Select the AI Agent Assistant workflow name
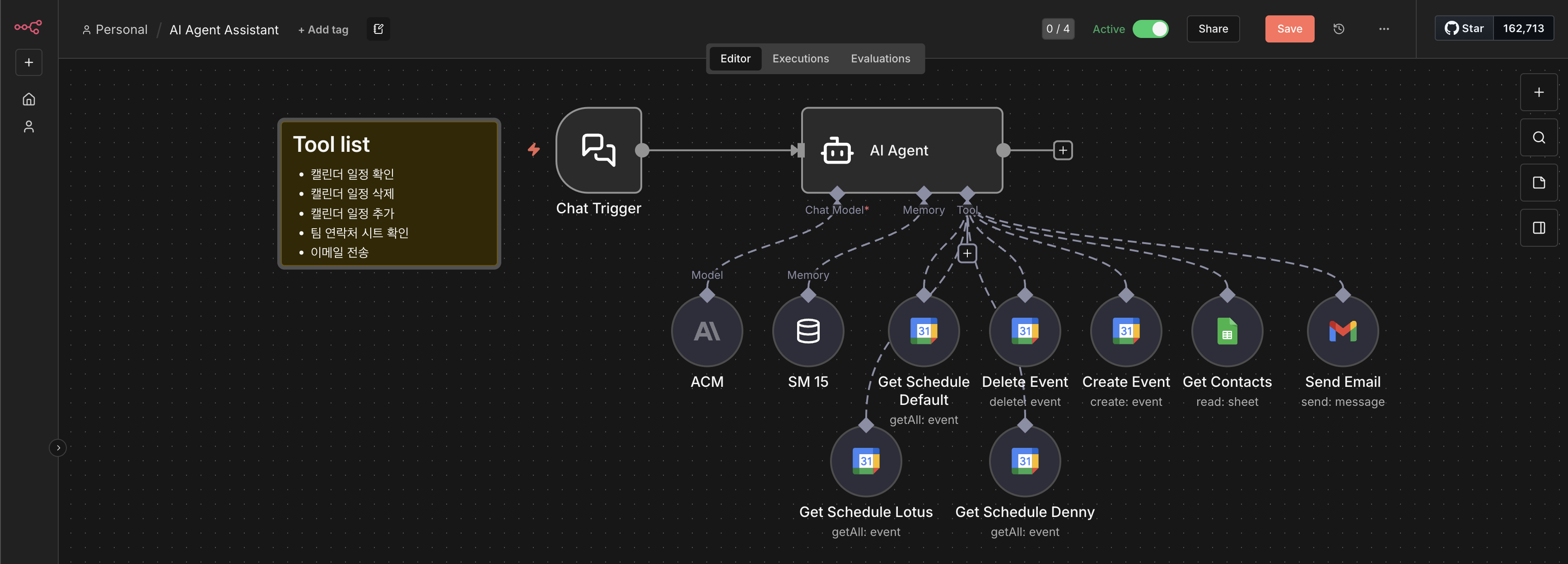 pyautogui.click(x=224, y=29)
